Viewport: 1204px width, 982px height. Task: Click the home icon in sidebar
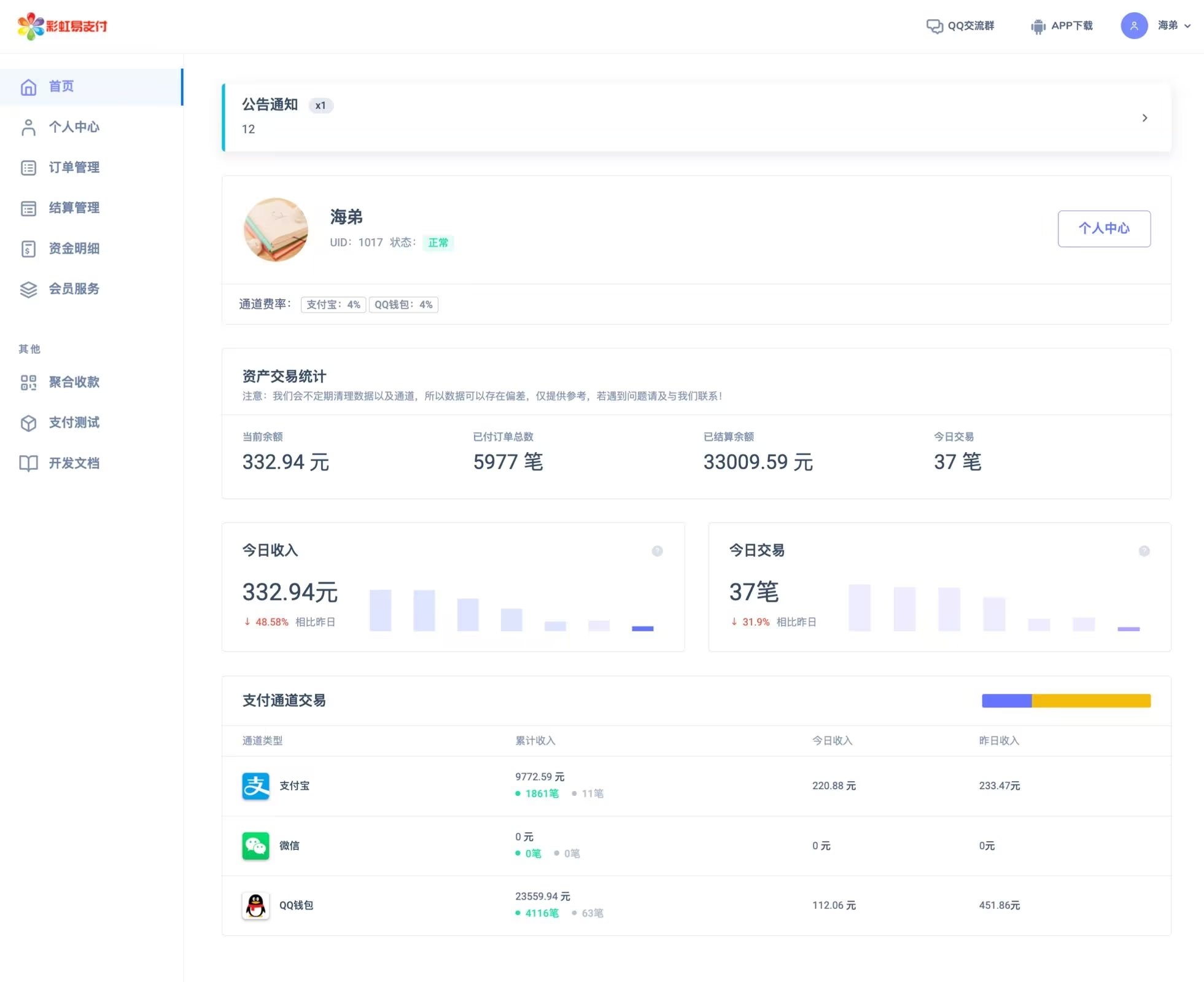pyautogui.click(x=28, y=87)
